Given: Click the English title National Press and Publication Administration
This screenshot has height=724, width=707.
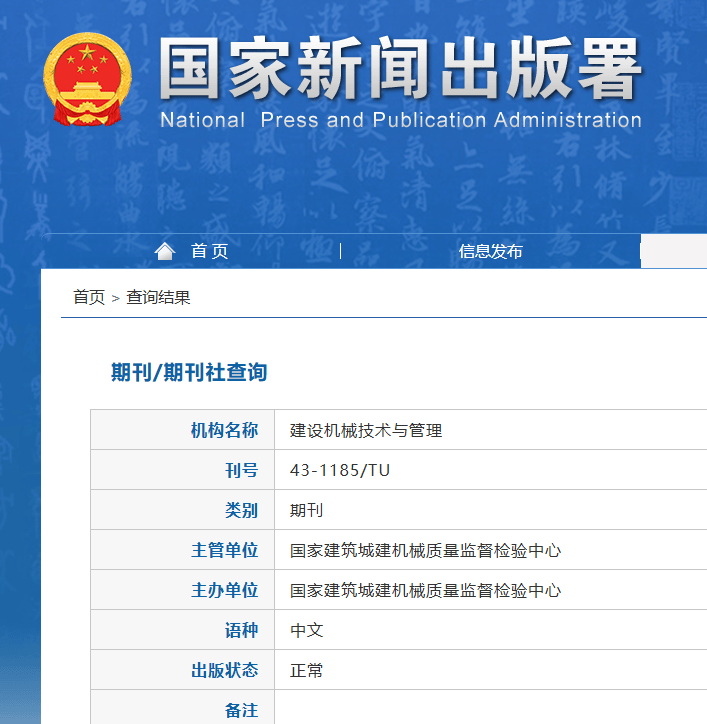Looking at the screenshot, I should (401, 120).
